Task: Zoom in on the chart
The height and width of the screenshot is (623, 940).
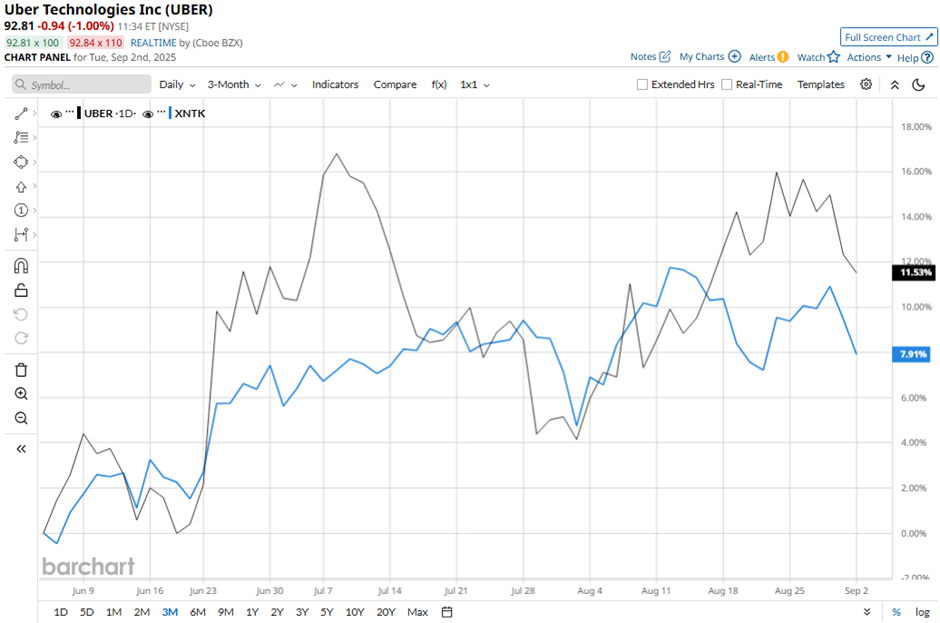Action: pos(21,394)
